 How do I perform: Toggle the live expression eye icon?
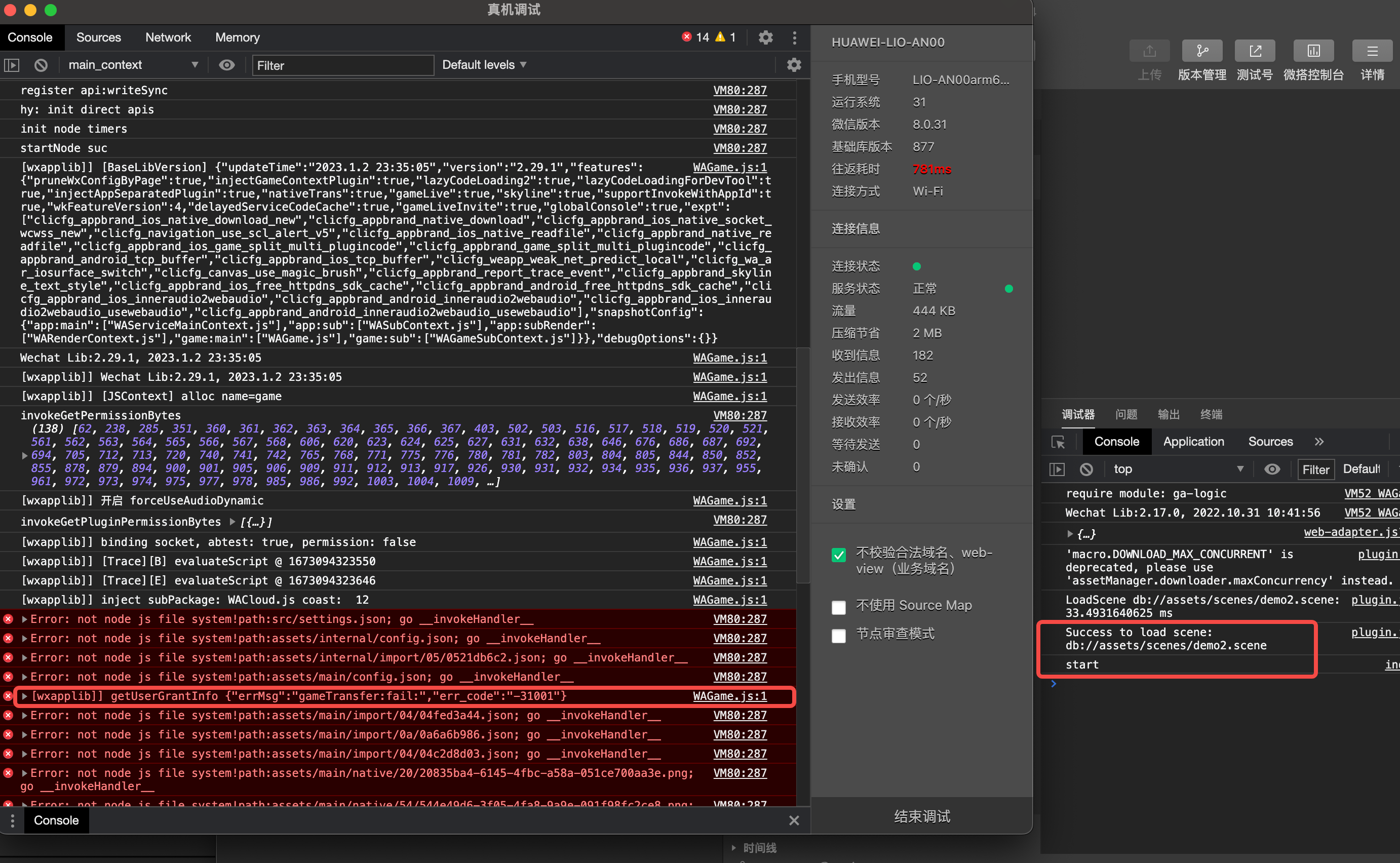pos(226,65)
